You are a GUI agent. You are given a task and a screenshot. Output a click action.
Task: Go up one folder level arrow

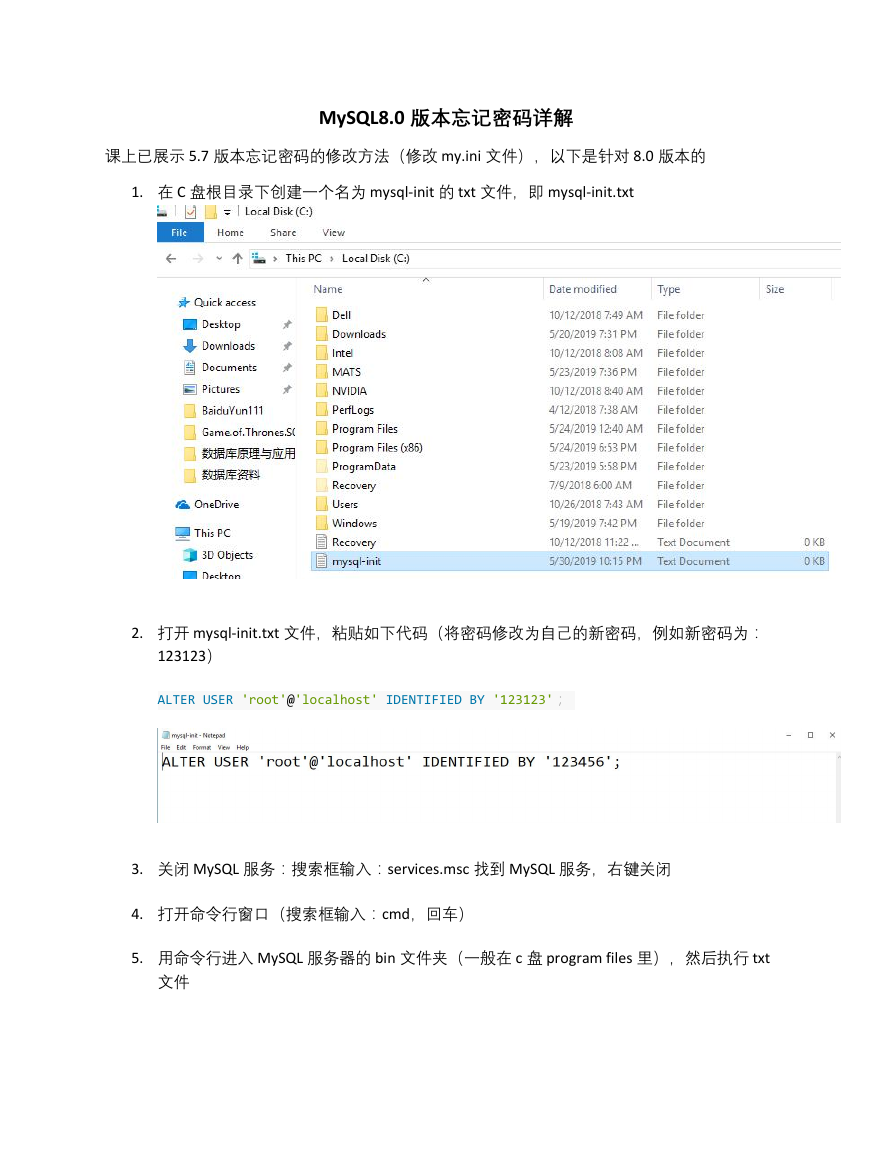237,259
